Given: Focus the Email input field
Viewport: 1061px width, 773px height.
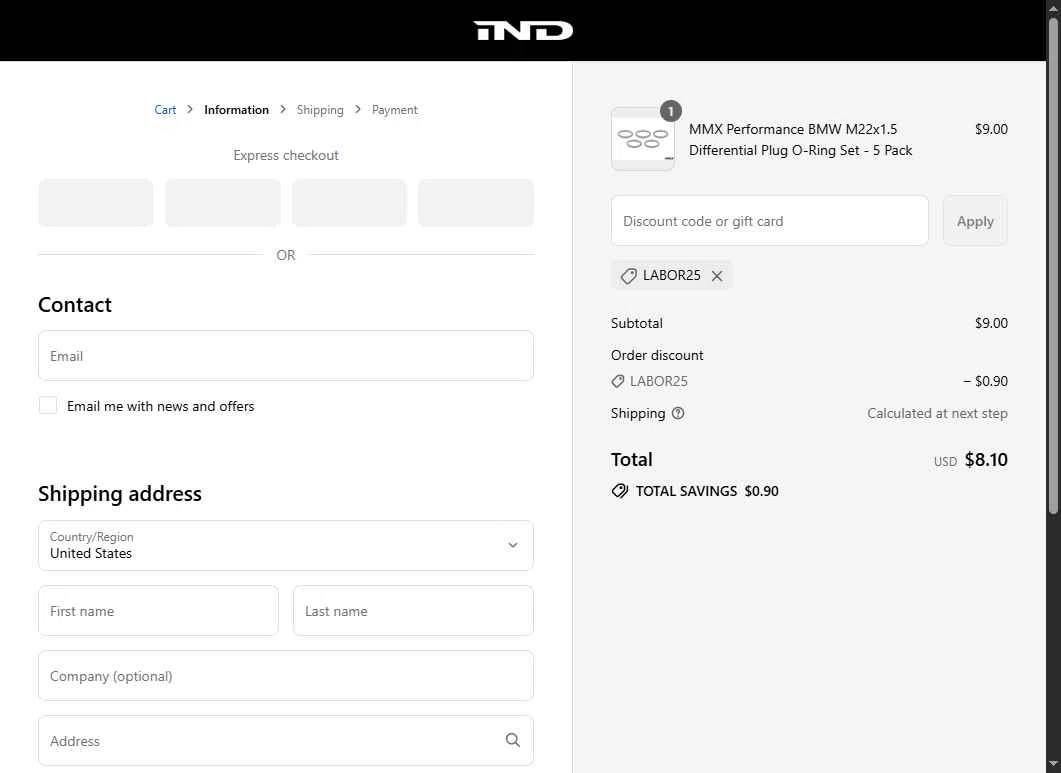Looking at the screenshot, I should (x=286, y=356).
